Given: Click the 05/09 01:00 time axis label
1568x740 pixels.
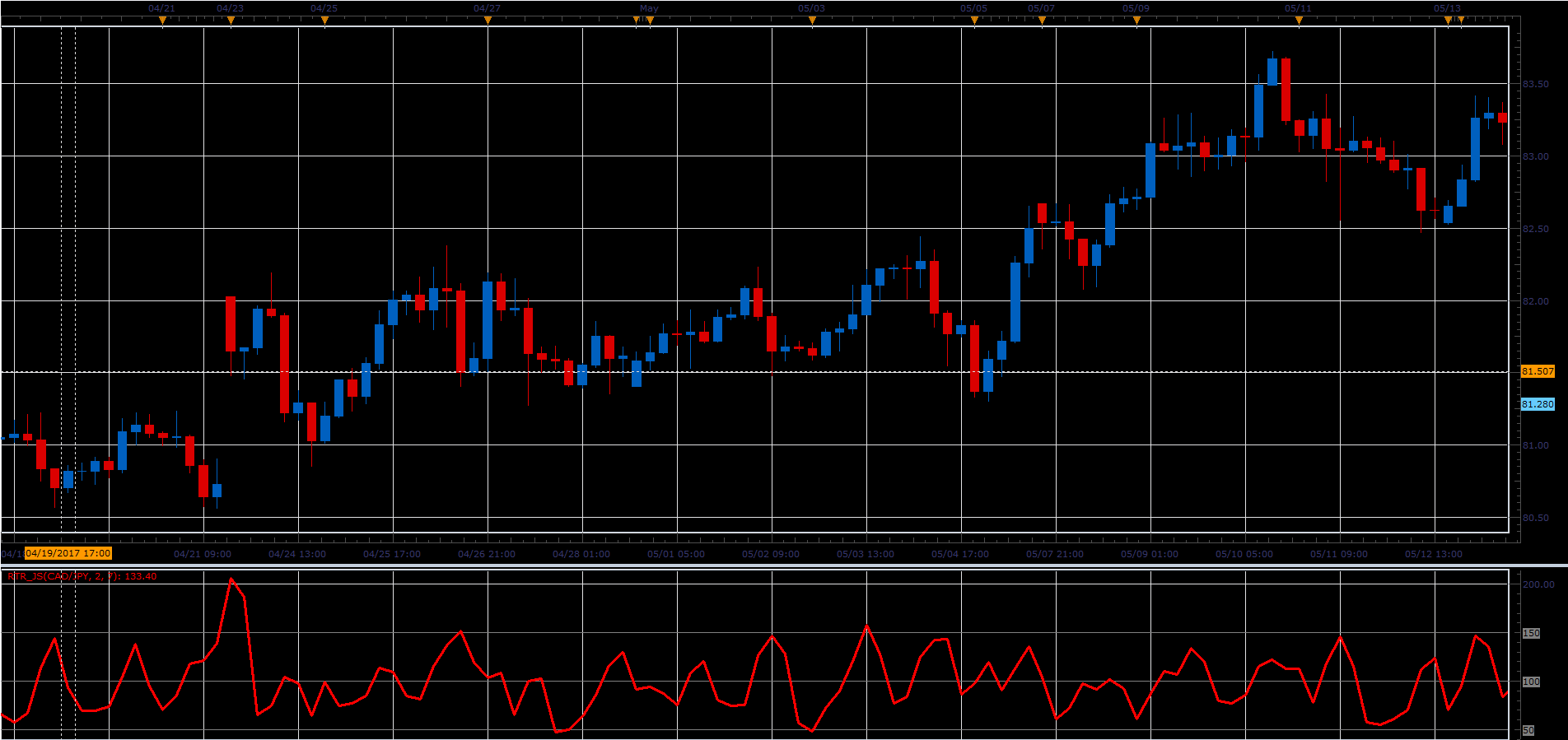Looking at the screenshot, I should (1150, 554).
